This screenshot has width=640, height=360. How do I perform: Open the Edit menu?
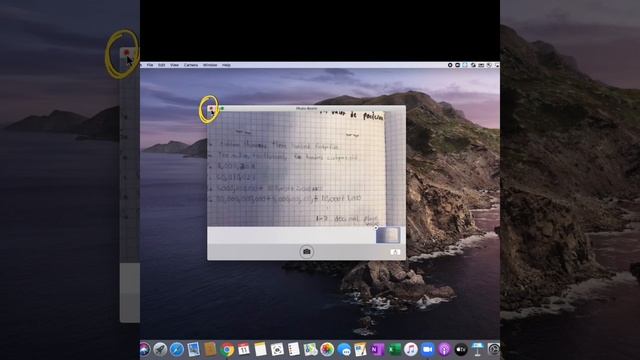(162, 65)
